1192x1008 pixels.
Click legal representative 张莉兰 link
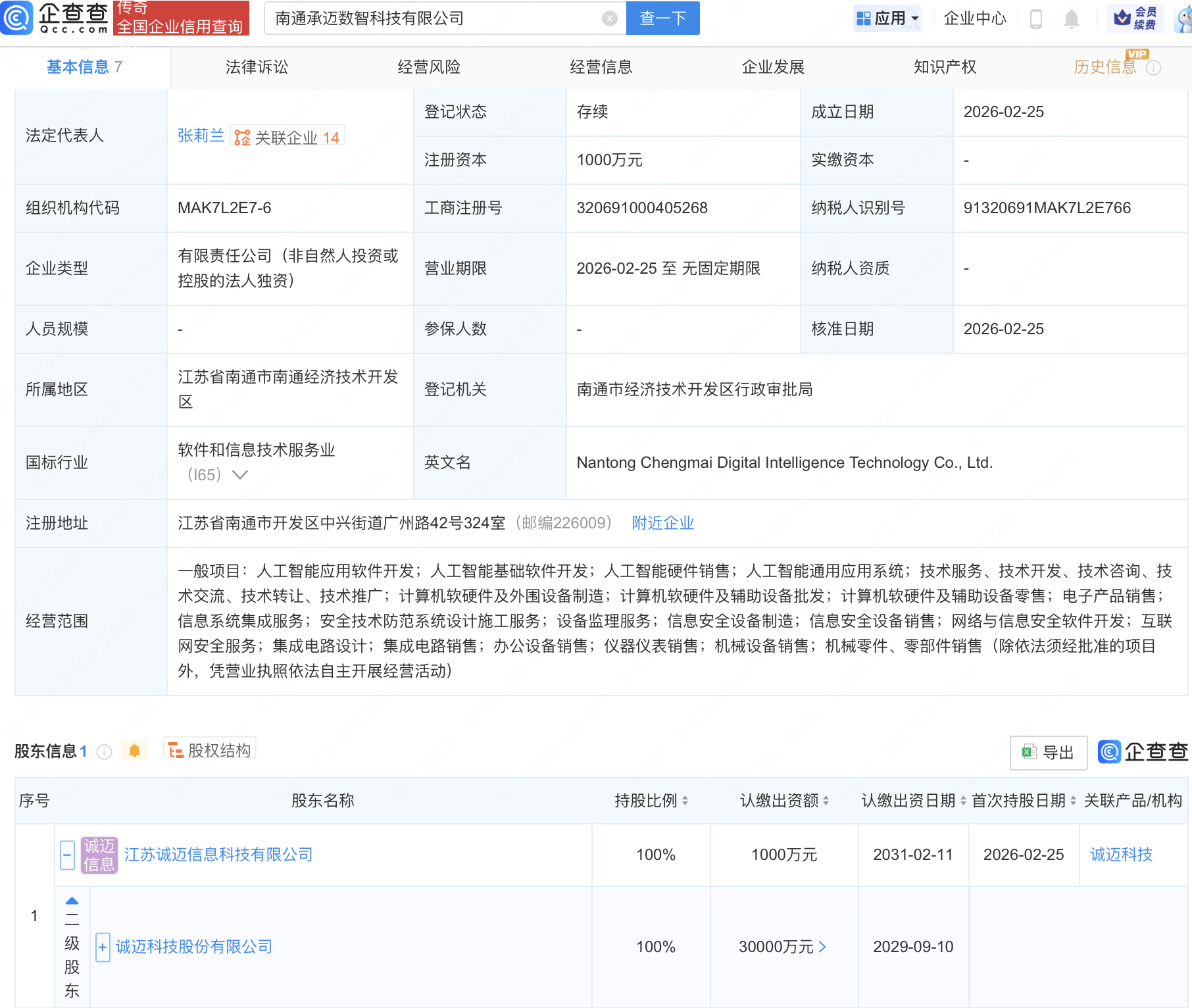pos(201,136)
